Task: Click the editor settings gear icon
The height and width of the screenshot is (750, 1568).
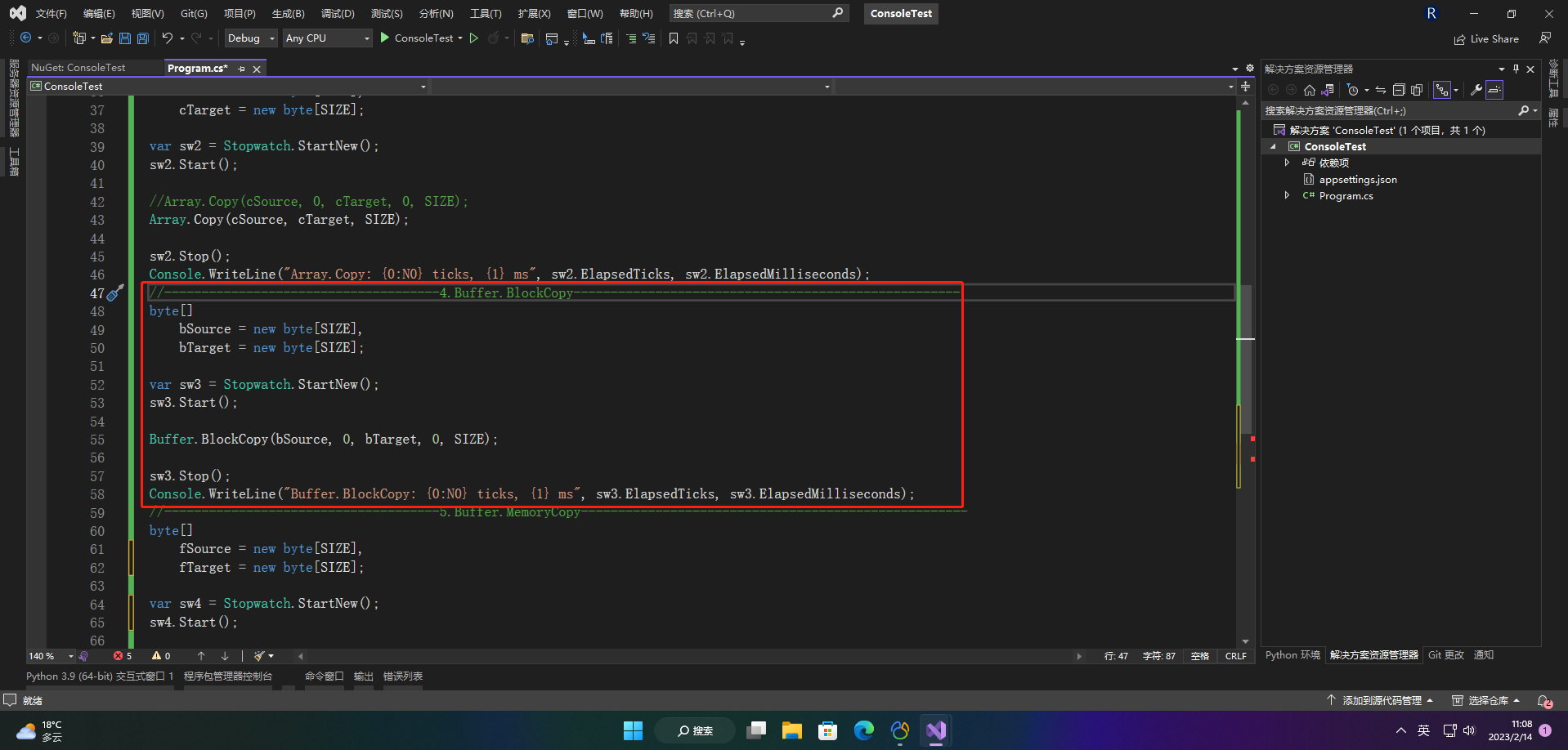Action: (1249, 69)
